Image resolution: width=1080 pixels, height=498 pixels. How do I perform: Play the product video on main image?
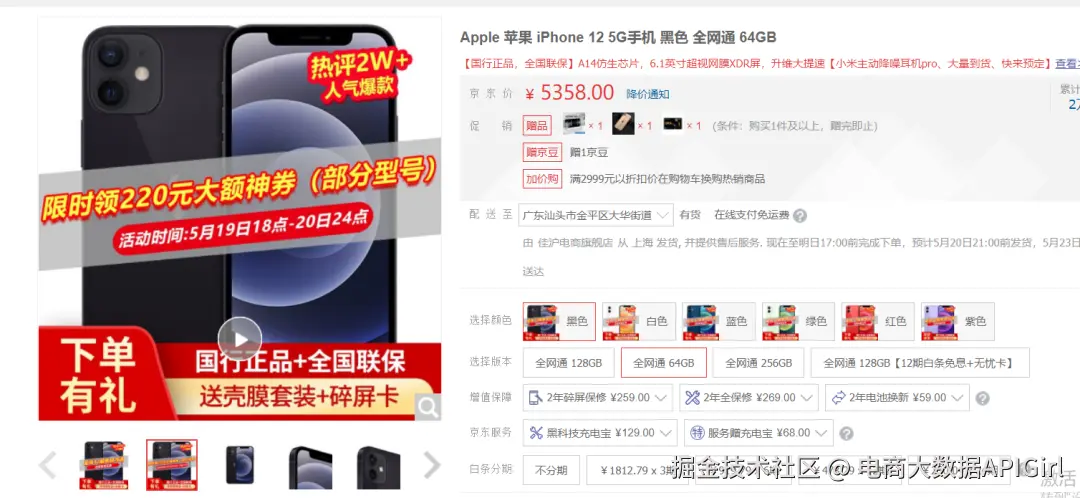point(240,339)
